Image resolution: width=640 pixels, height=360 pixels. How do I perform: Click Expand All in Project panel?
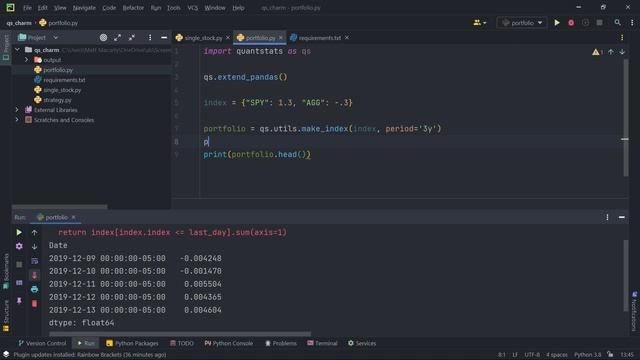pos(118,38)
